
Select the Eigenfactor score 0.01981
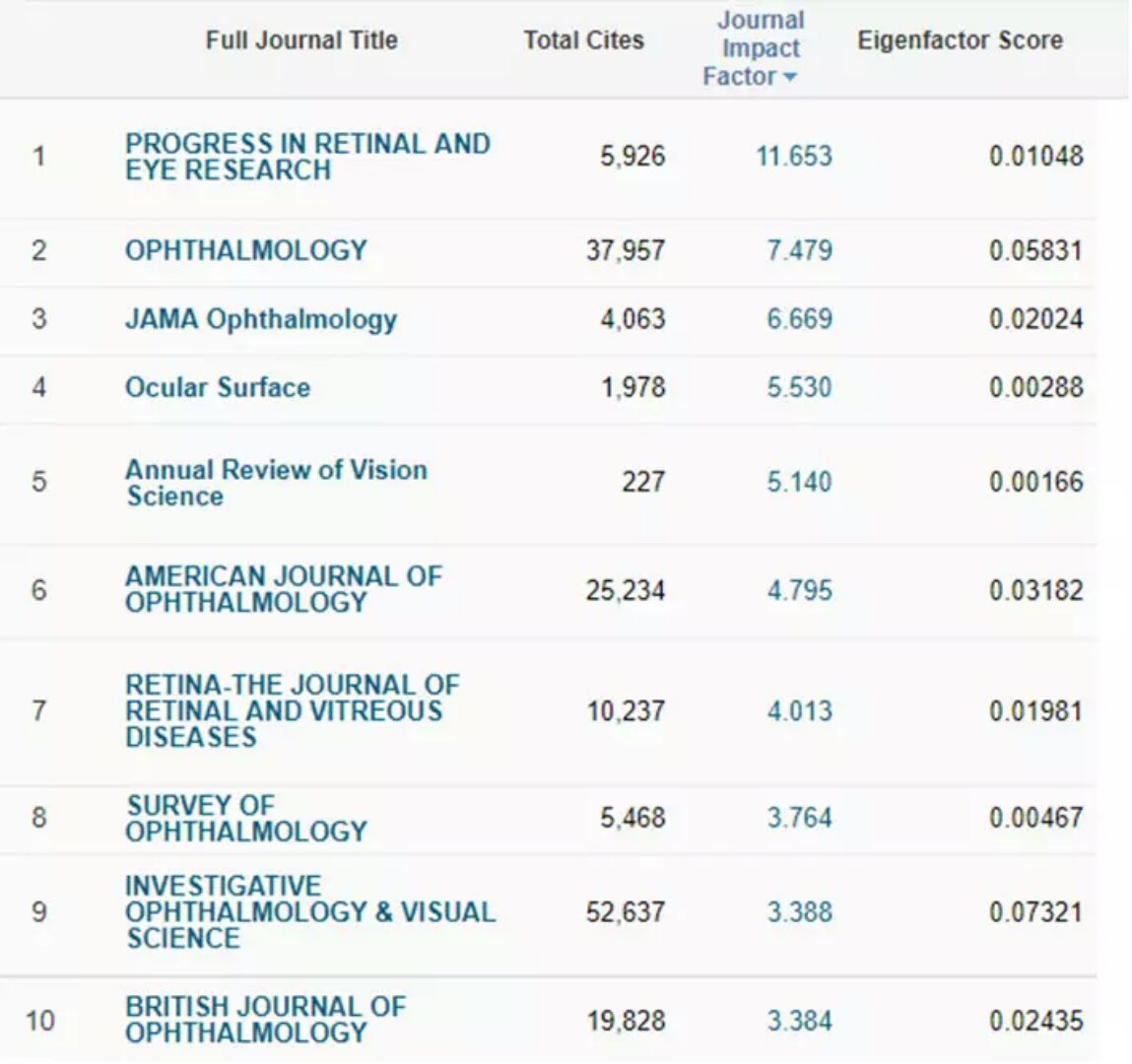(1036, 711)
